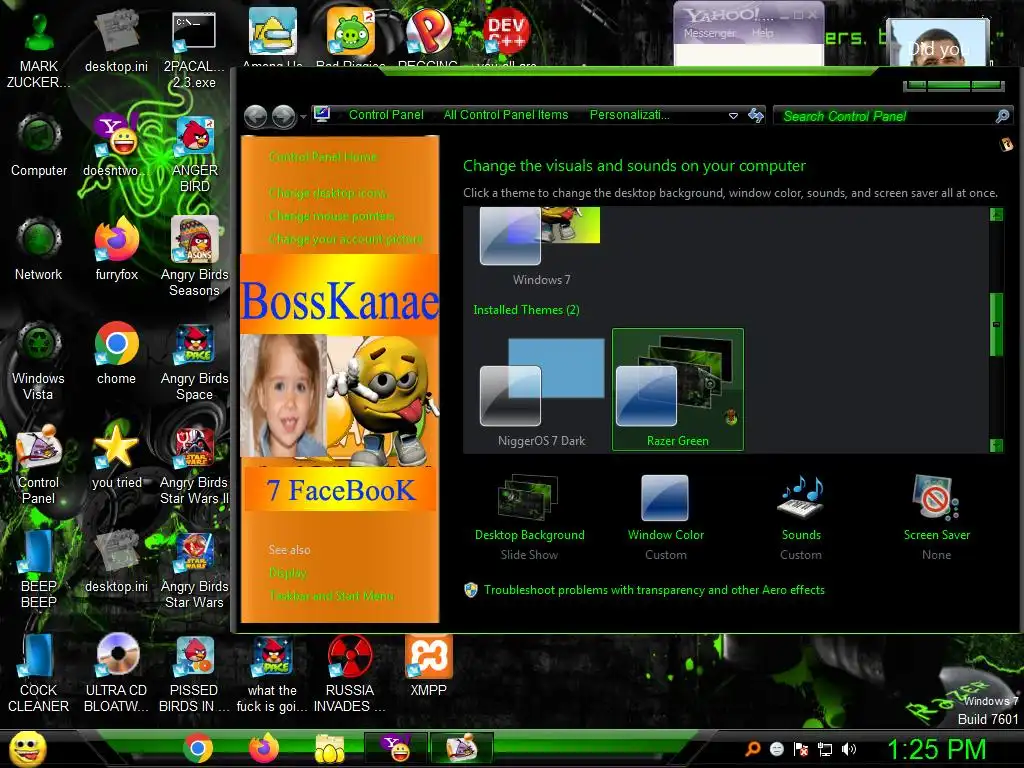1024x768 pixels.
Task: Select the Razer Green theme
Action: click(677, 389)
